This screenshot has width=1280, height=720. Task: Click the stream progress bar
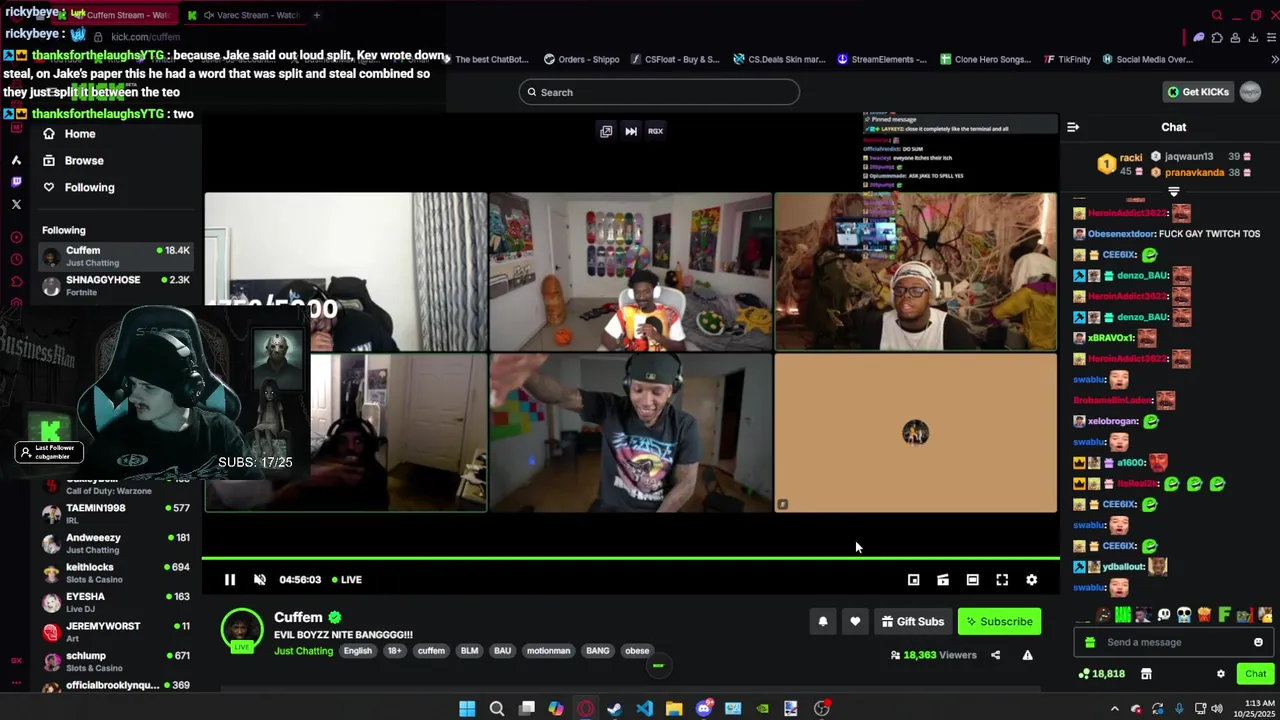pyautogui.click(x=630, y=558)
